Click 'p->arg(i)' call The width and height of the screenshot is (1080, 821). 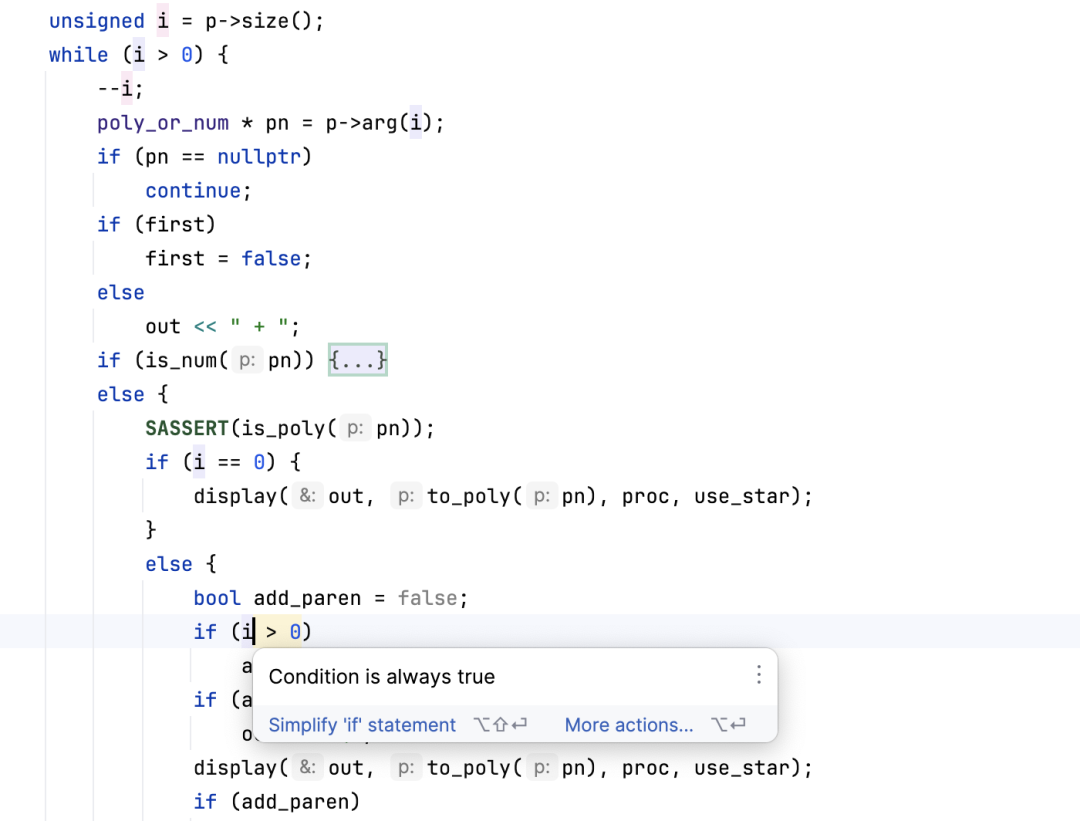(x=379, y=123)
